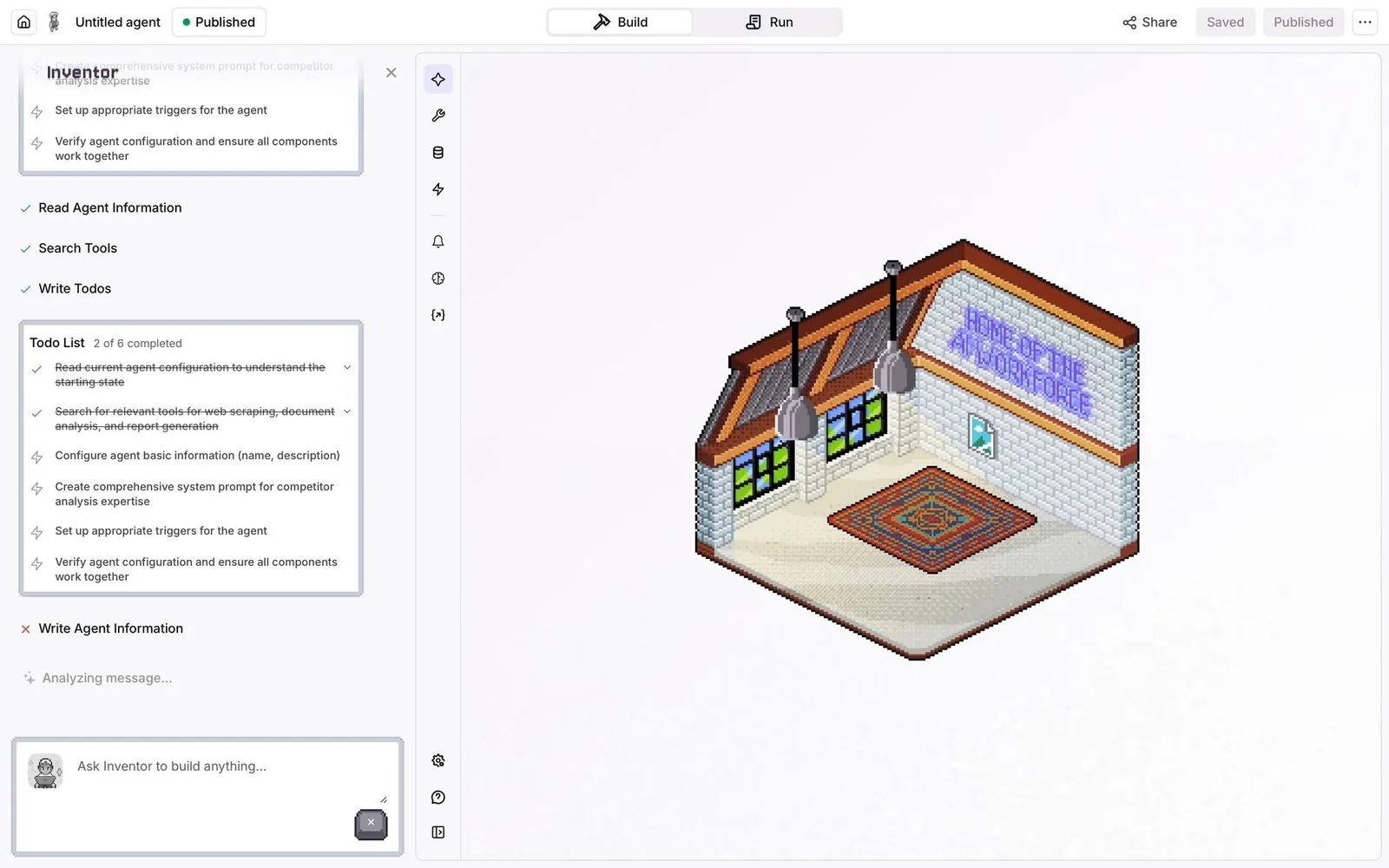Click the 'Todo List' heading
Image resolution: width=1389 pixels, height=868 pixels.
57,343
